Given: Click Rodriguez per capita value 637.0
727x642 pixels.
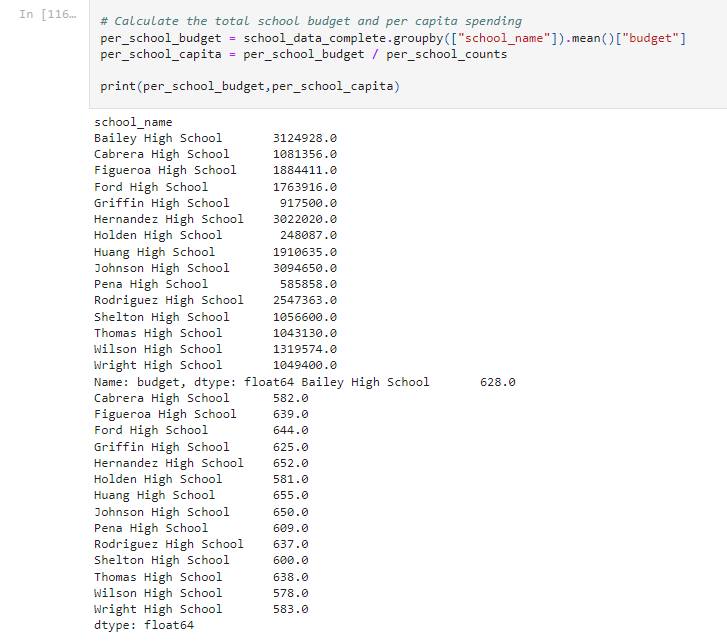Looking at the screenshot, I should tap(290, 544).
